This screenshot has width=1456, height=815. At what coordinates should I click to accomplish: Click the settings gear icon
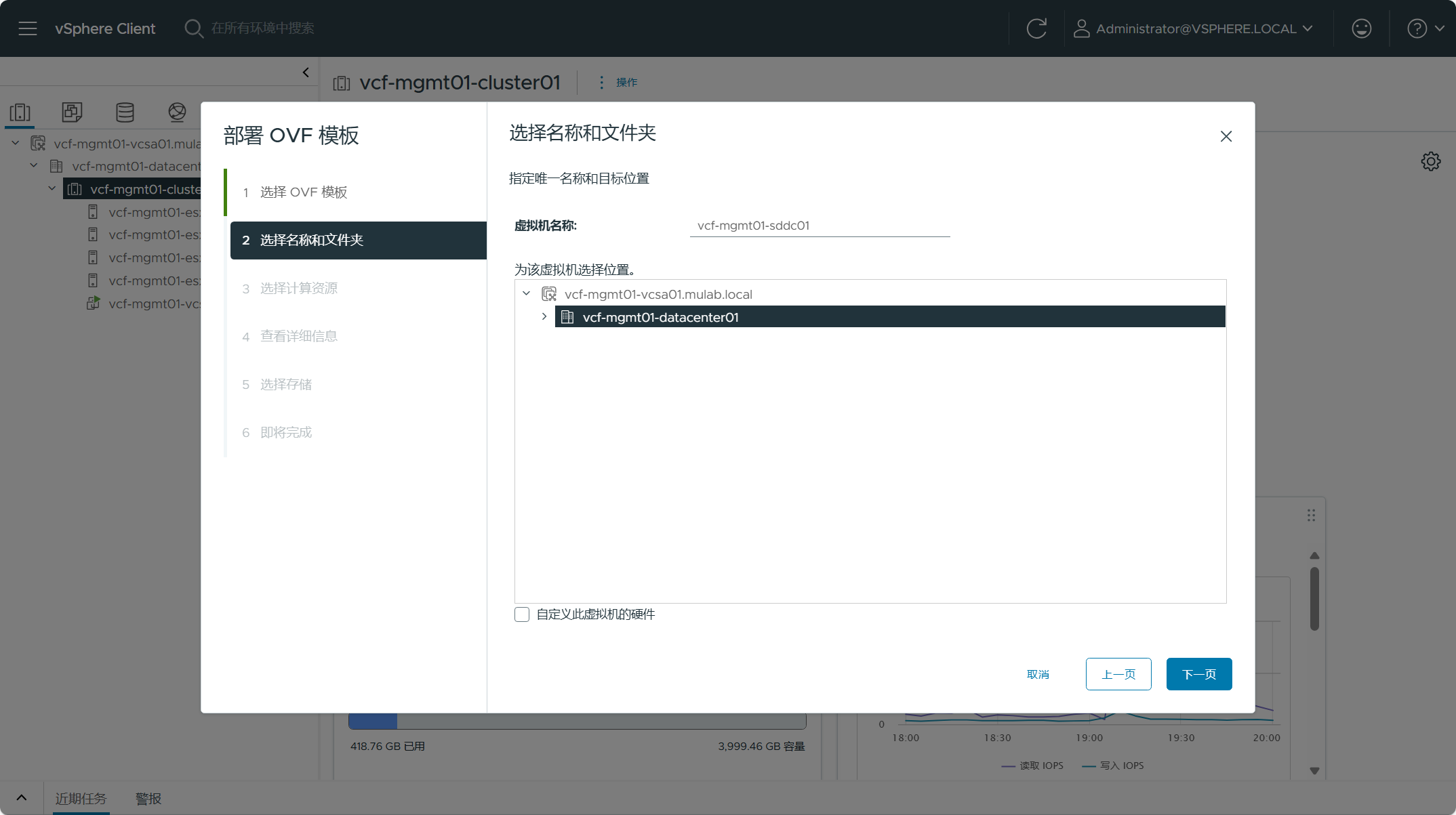pos(1430,161)
